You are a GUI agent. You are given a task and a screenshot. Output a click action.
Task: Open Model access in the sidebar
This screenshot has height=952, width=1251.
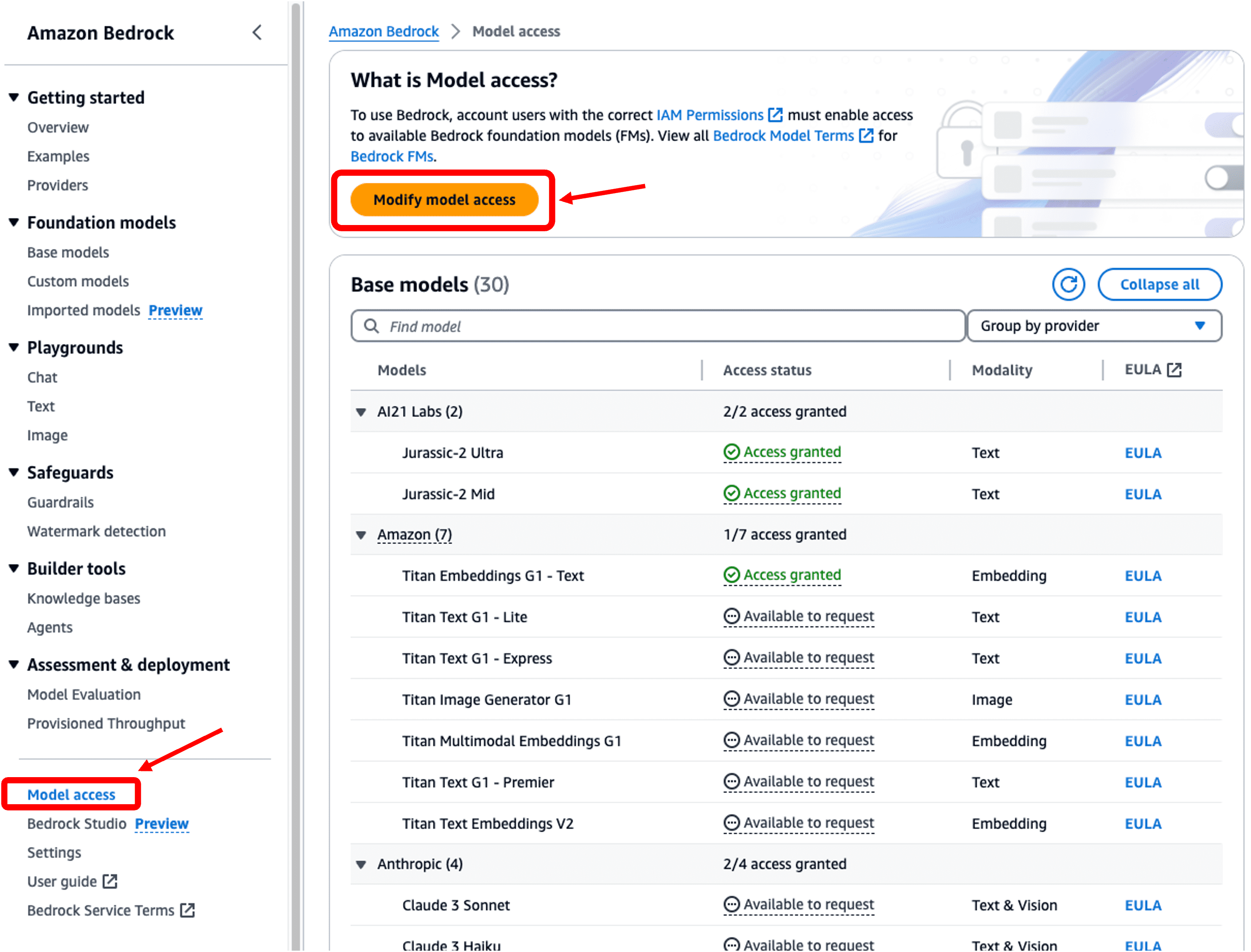[71, 794]
